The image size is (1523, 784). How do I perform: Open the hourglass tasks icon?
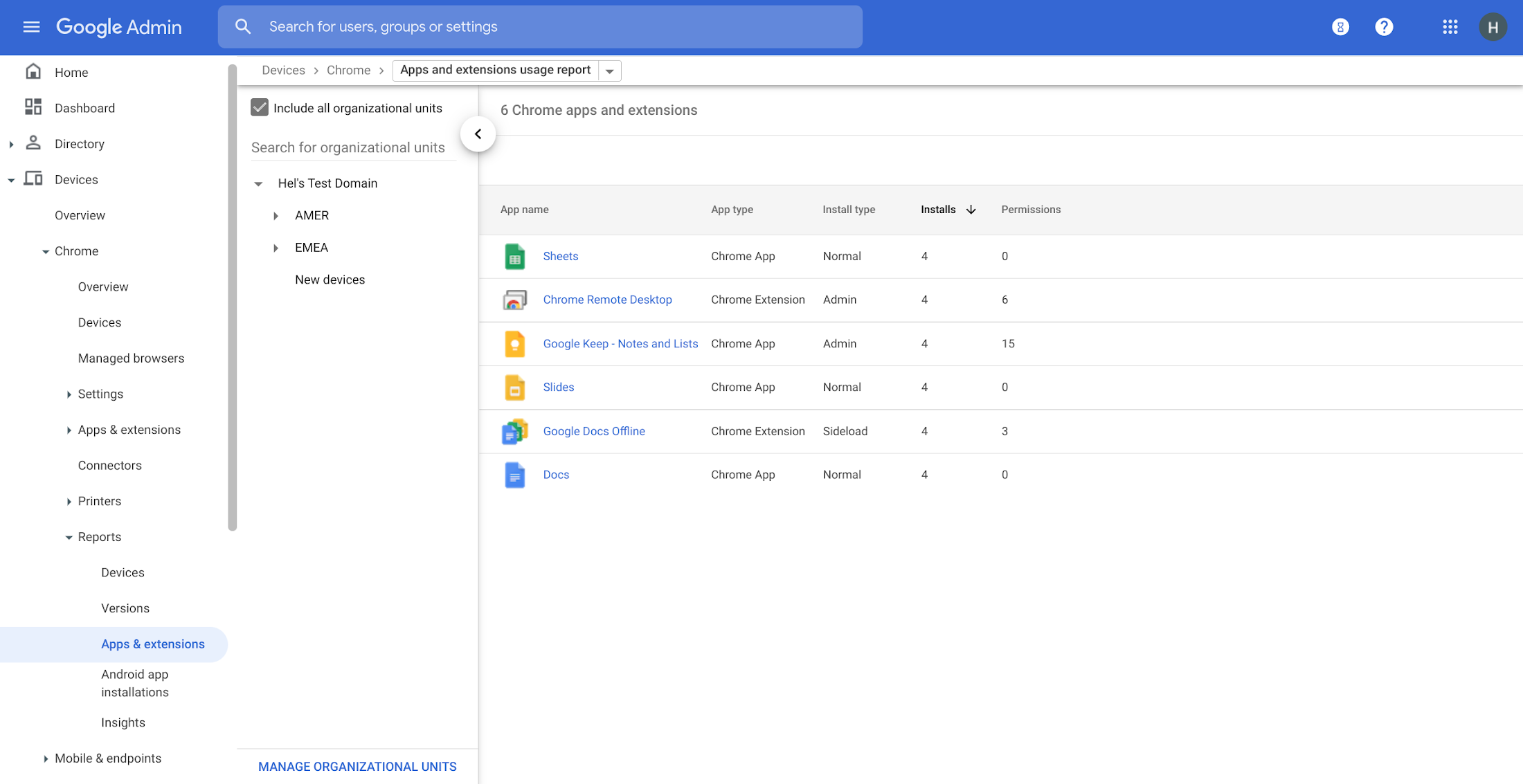point(1340,27)
